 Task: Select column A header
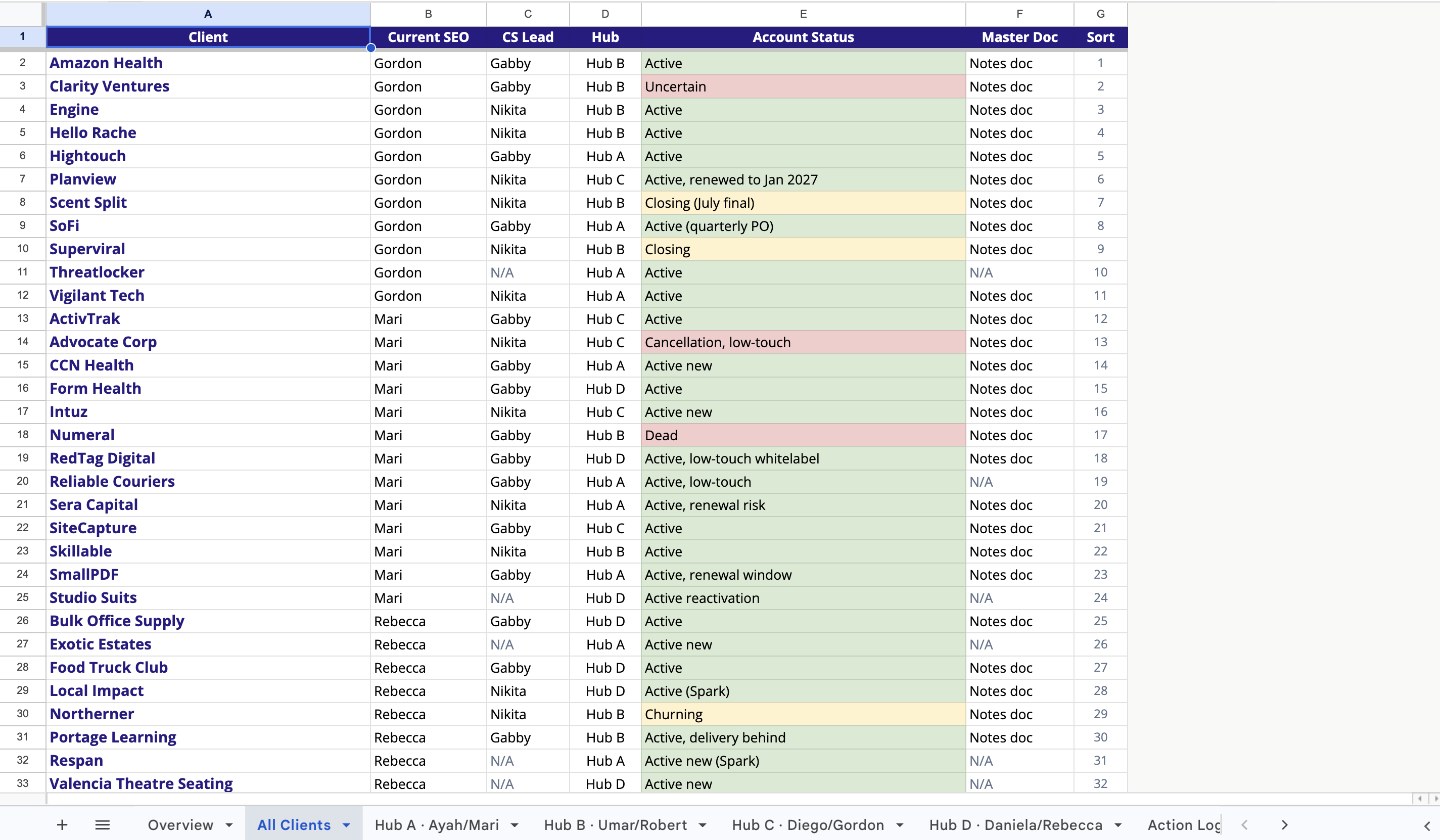(x=208, y=14)
